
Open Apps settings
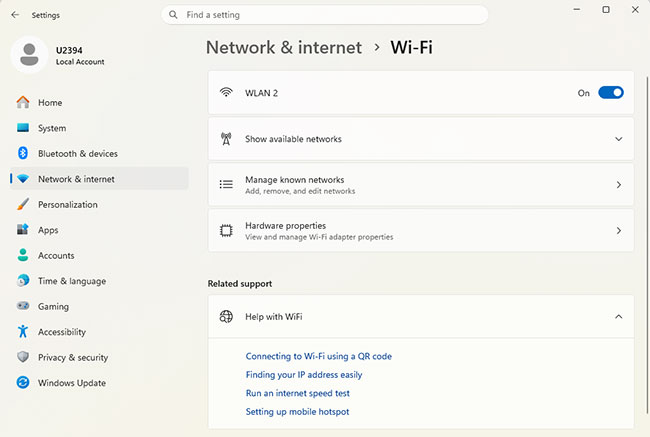tap(99, 230)
